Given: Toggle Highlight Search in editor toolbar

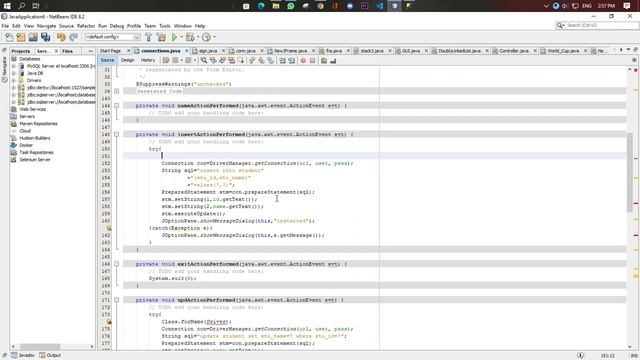Looking at the screenshot, I should pyautogui.click(x=231, y=60).
